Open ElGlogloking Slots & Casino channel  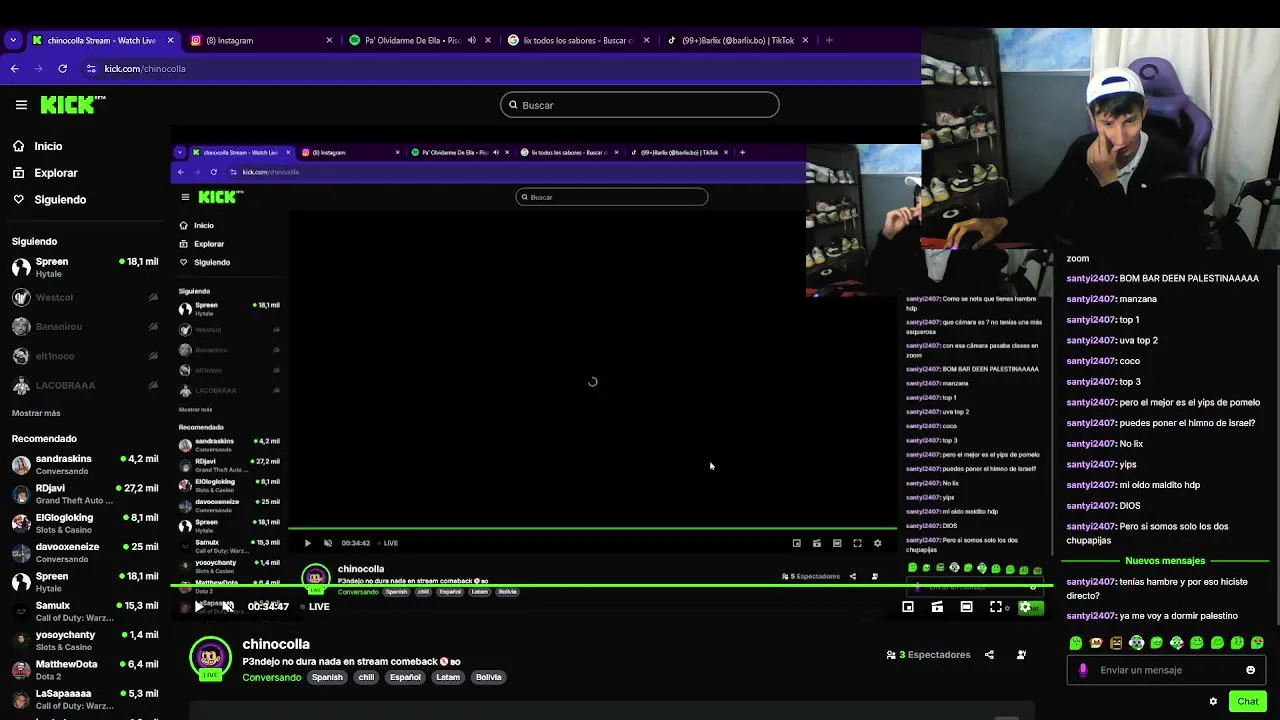84,523
